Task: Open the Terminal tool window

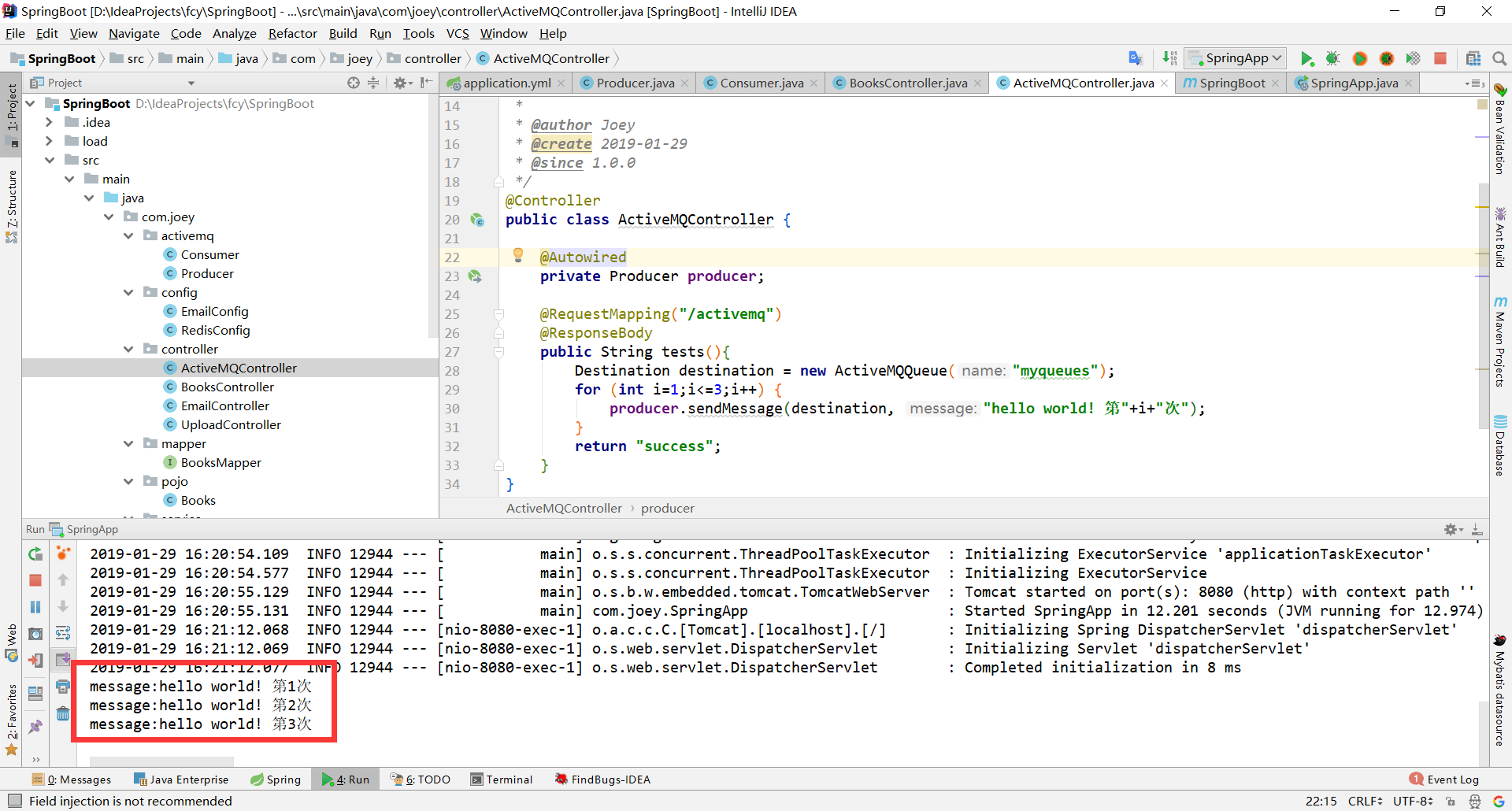Action: (502, 780)
